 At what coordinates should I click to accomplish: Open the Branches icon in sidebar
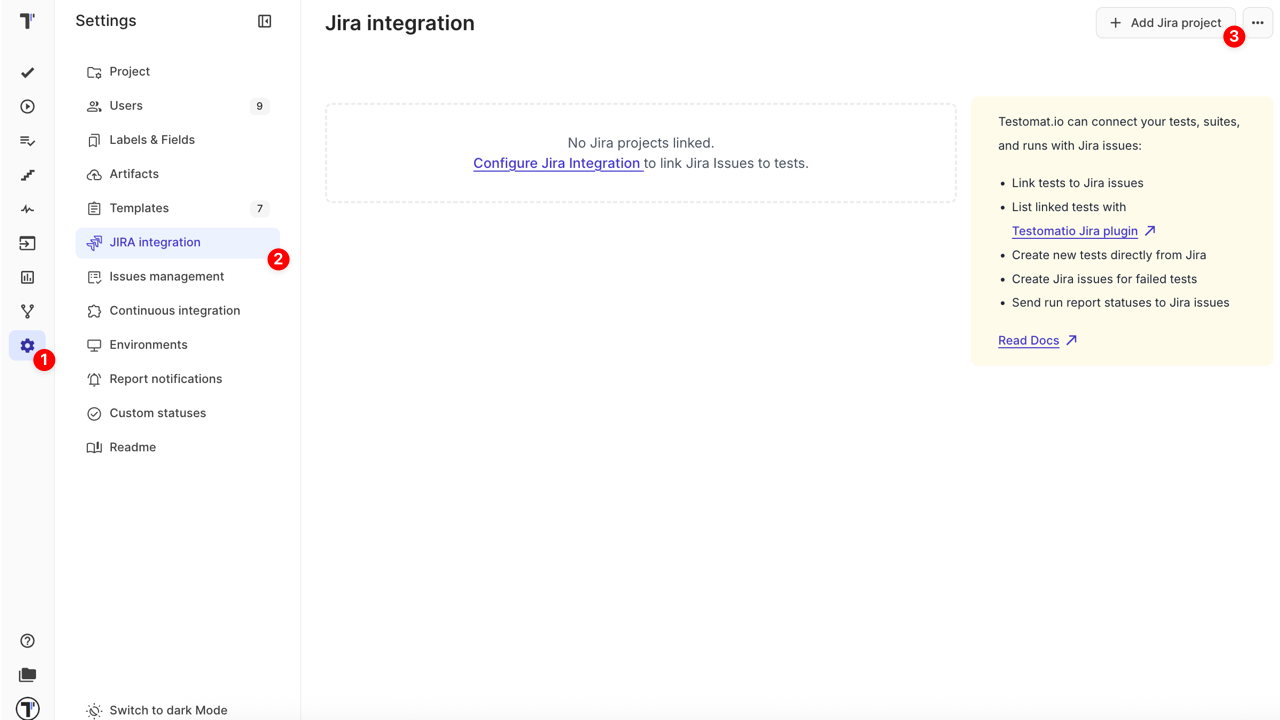click(27, 311)
